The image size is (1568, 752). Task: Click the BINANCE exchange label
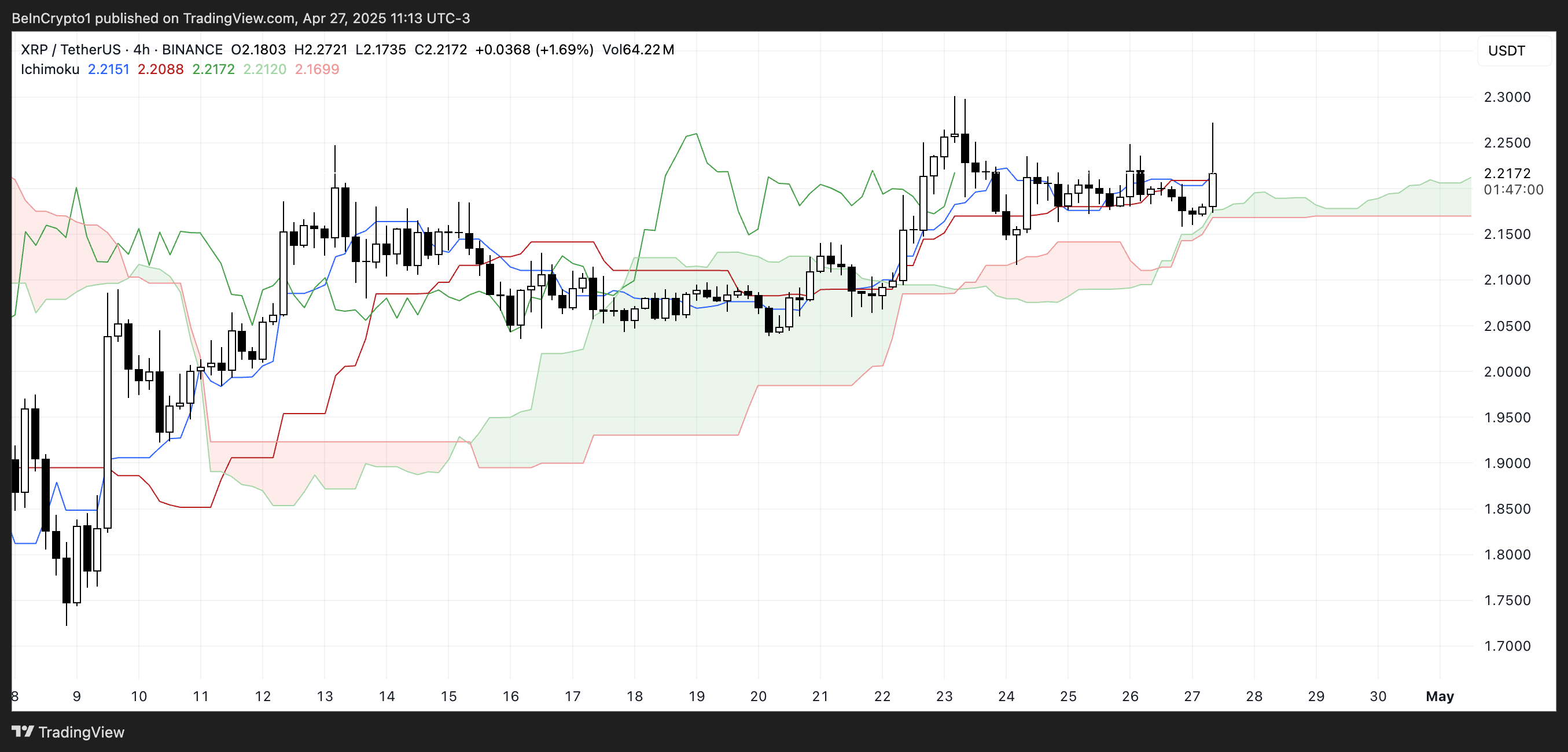(x=192, y=49)
